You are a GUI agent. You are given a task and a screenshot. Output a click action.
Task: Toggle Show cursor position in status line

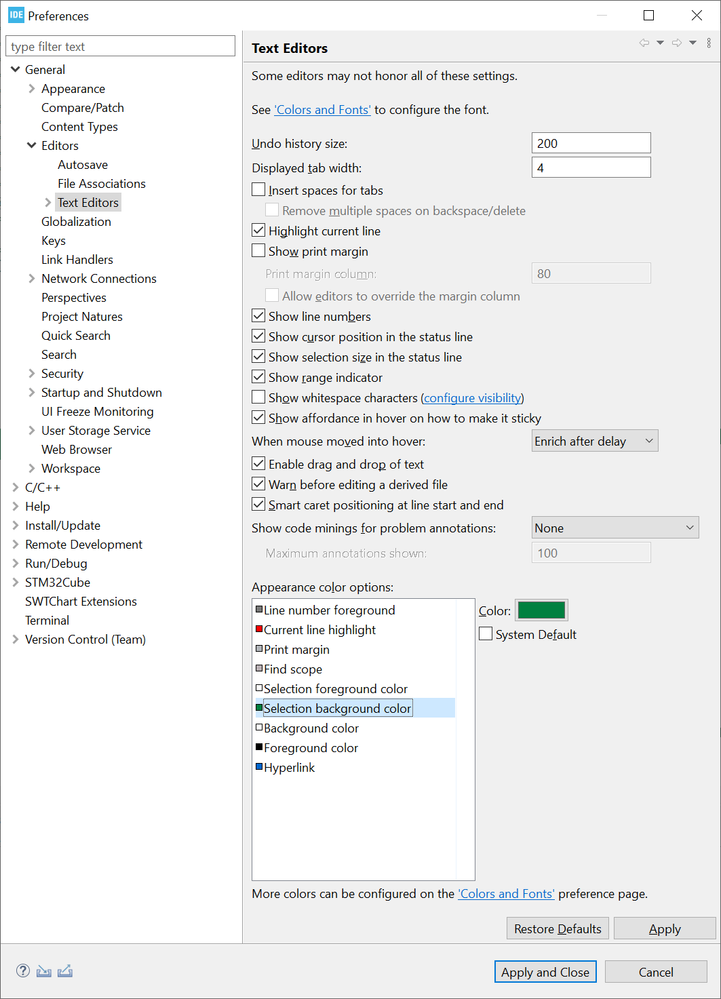(x=259, y=336)
